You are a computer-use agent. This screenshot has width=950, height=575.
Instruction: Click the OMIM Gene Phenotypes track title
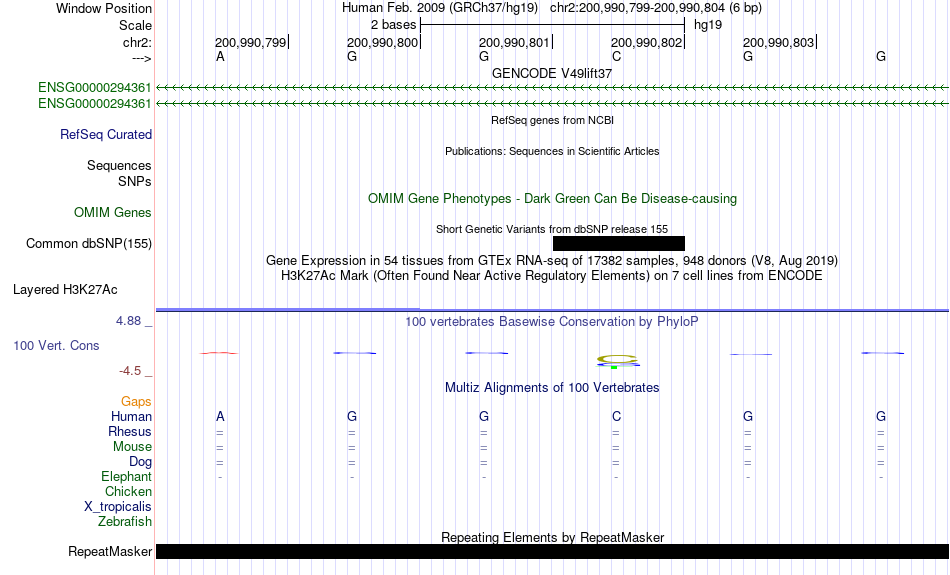[x=552, y=199]
